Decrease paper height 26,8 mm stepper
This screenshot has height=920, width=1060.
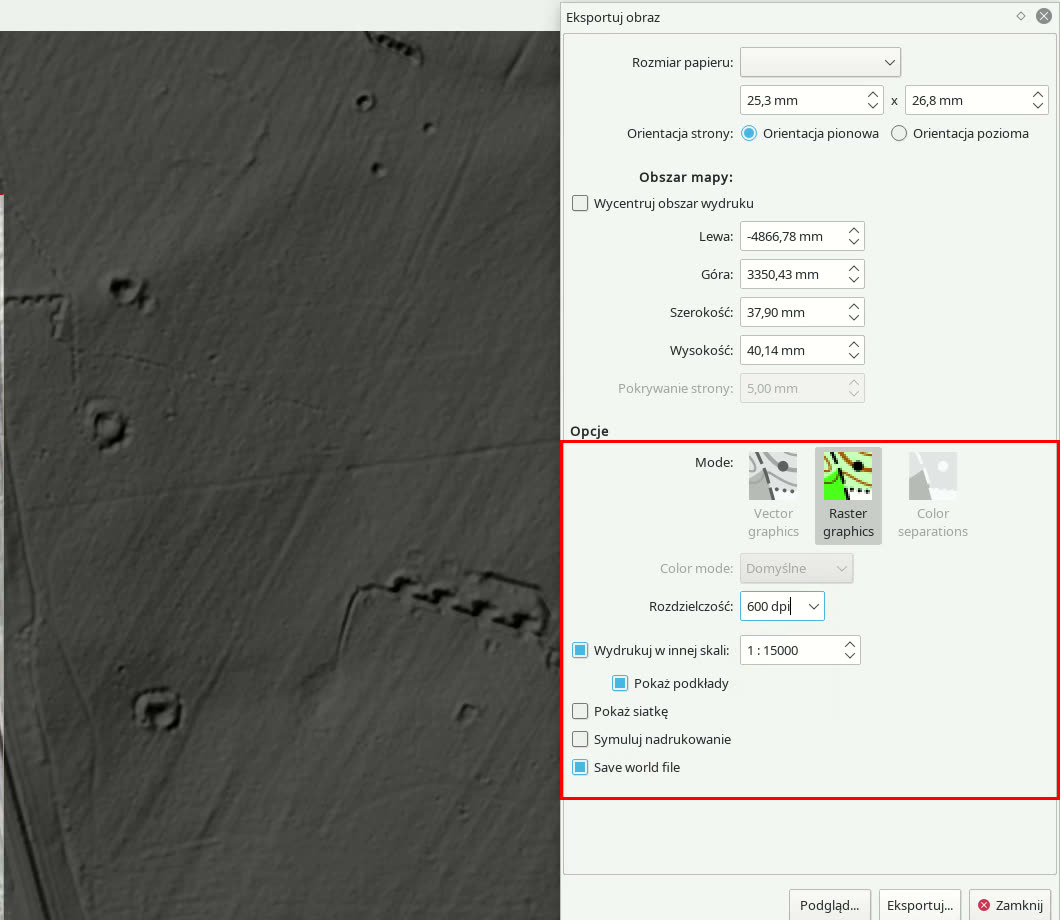1038,106
